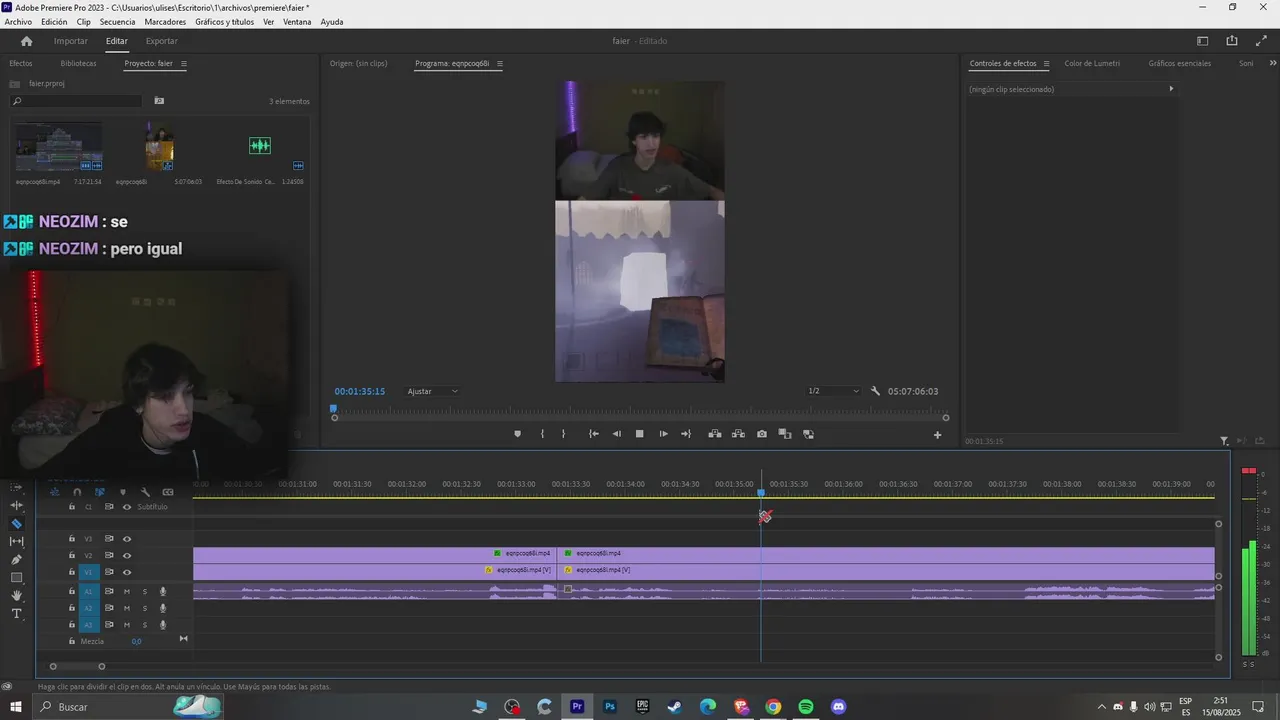Open Proyecto: faier panel menu
This screenshot has width=1280, height=720.
[x=183, y=63]
